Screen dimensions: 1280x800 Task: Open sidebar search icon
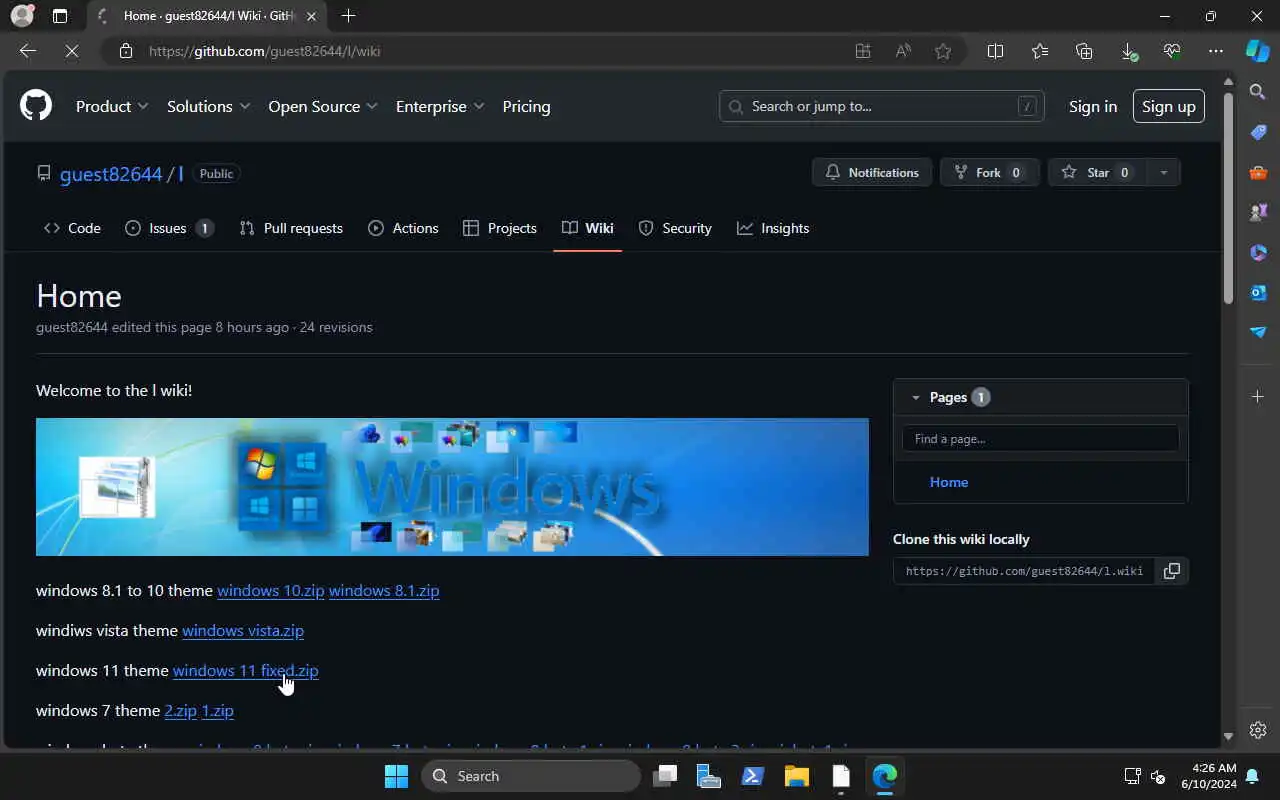pyautogui.click(x=1258, y=92)
